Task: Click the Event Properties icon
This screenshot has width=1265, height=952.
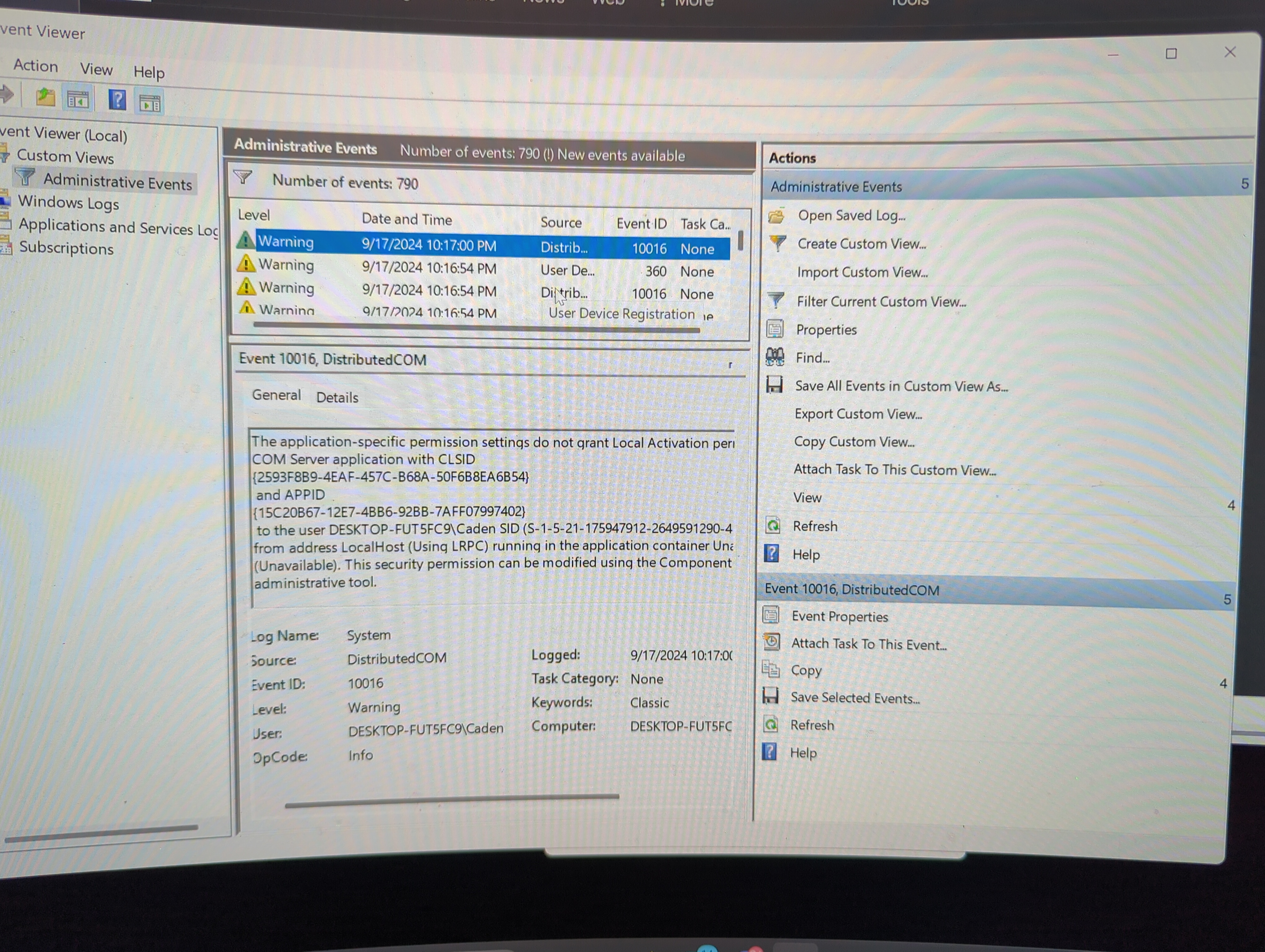Action: [771, 615]
